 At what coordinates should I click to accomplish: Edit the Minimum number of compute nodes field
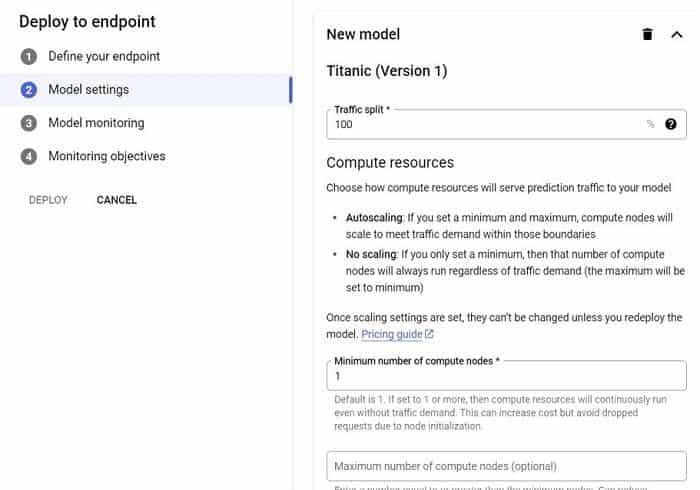click(x=505, y=376)
